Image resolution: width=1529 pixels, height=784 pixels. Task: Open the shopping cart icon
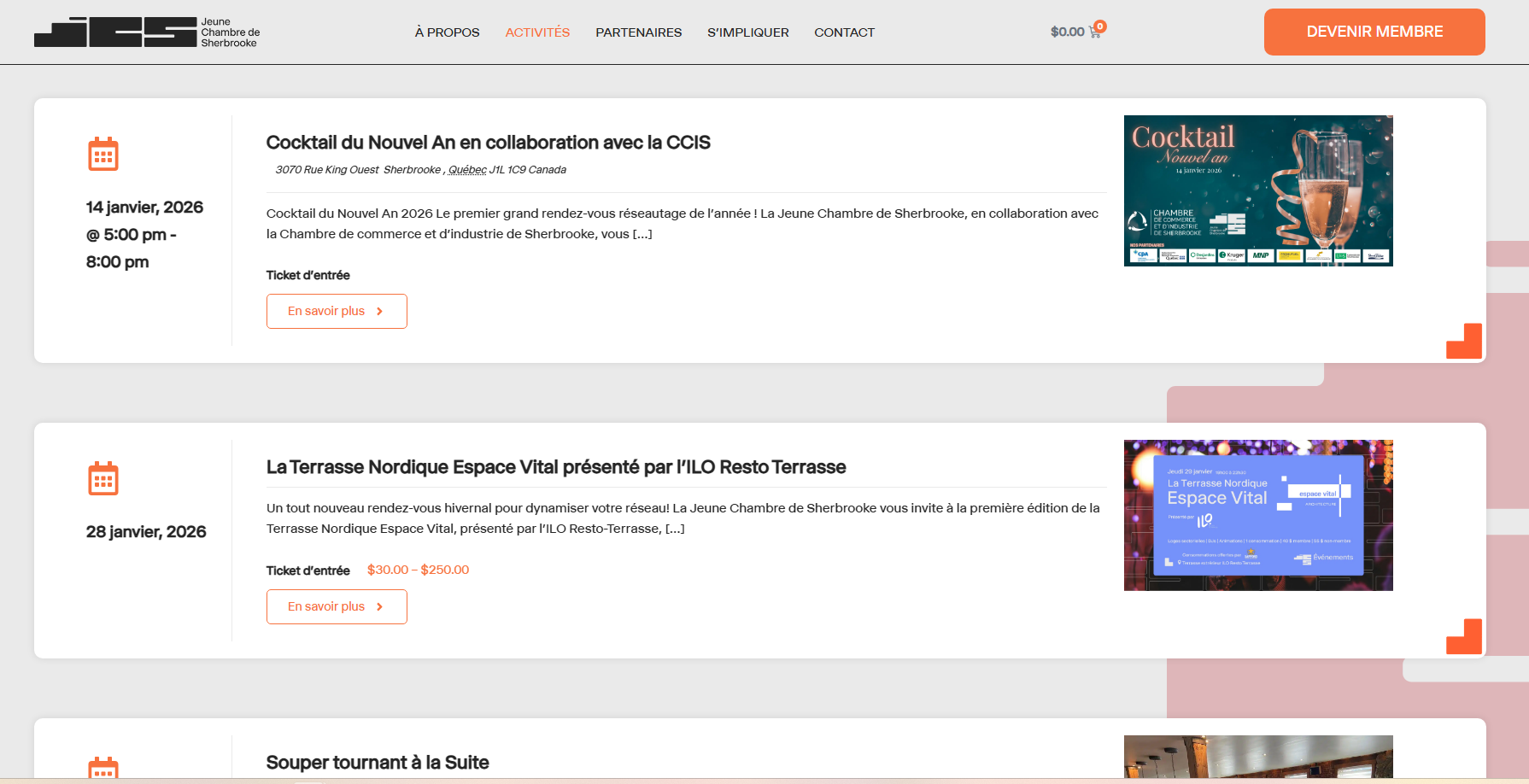(1094, 32)
